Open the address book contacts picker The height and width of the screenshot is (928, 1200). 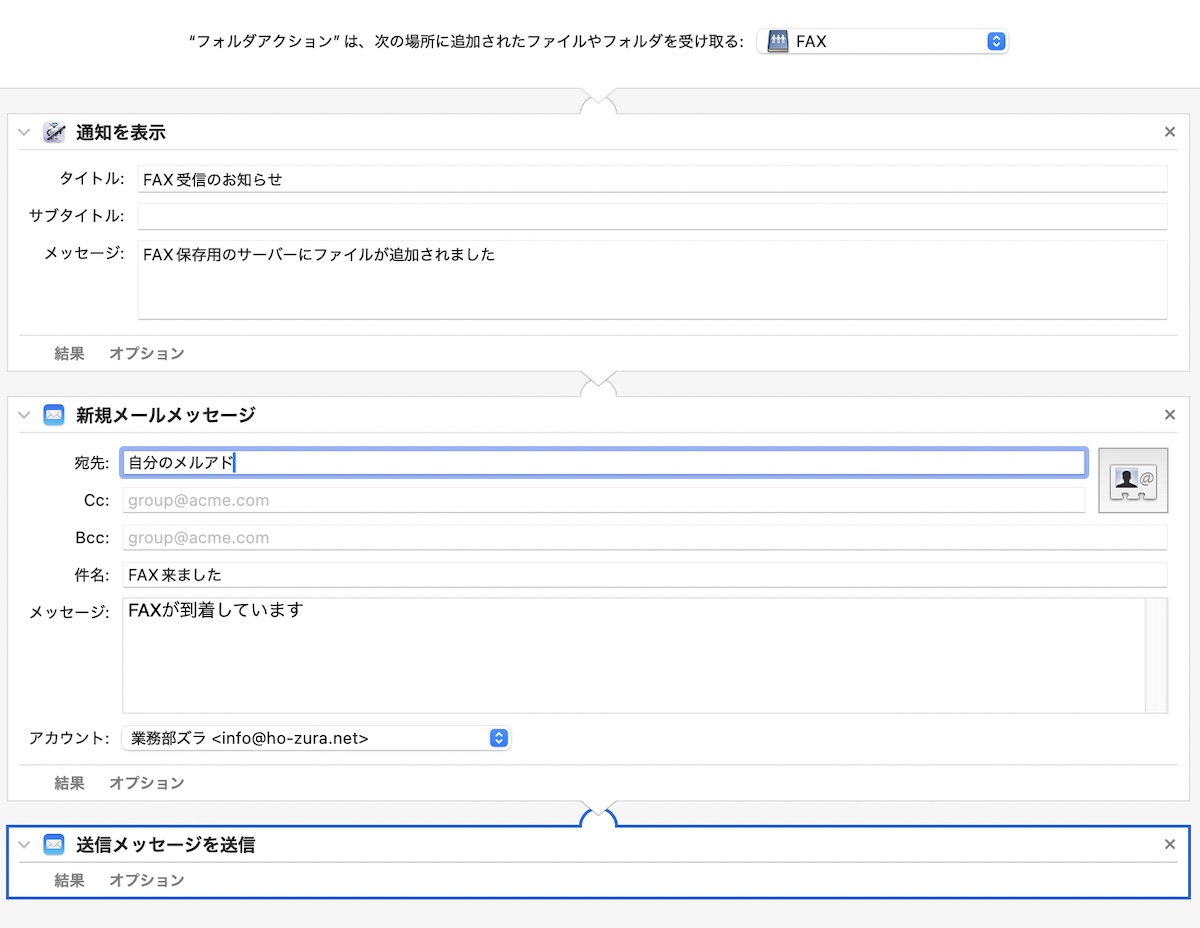1132,480
